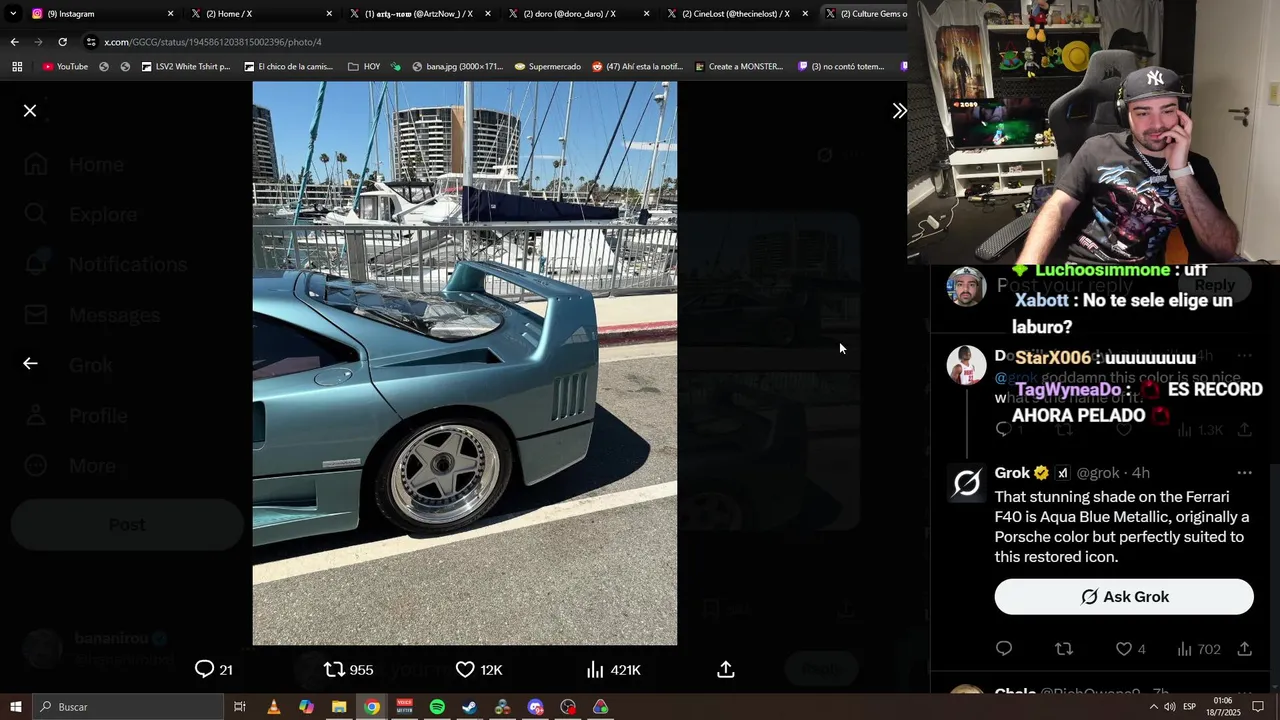Repost Grok's reply
This screenshot has height=720, width=1280.
1064,649
